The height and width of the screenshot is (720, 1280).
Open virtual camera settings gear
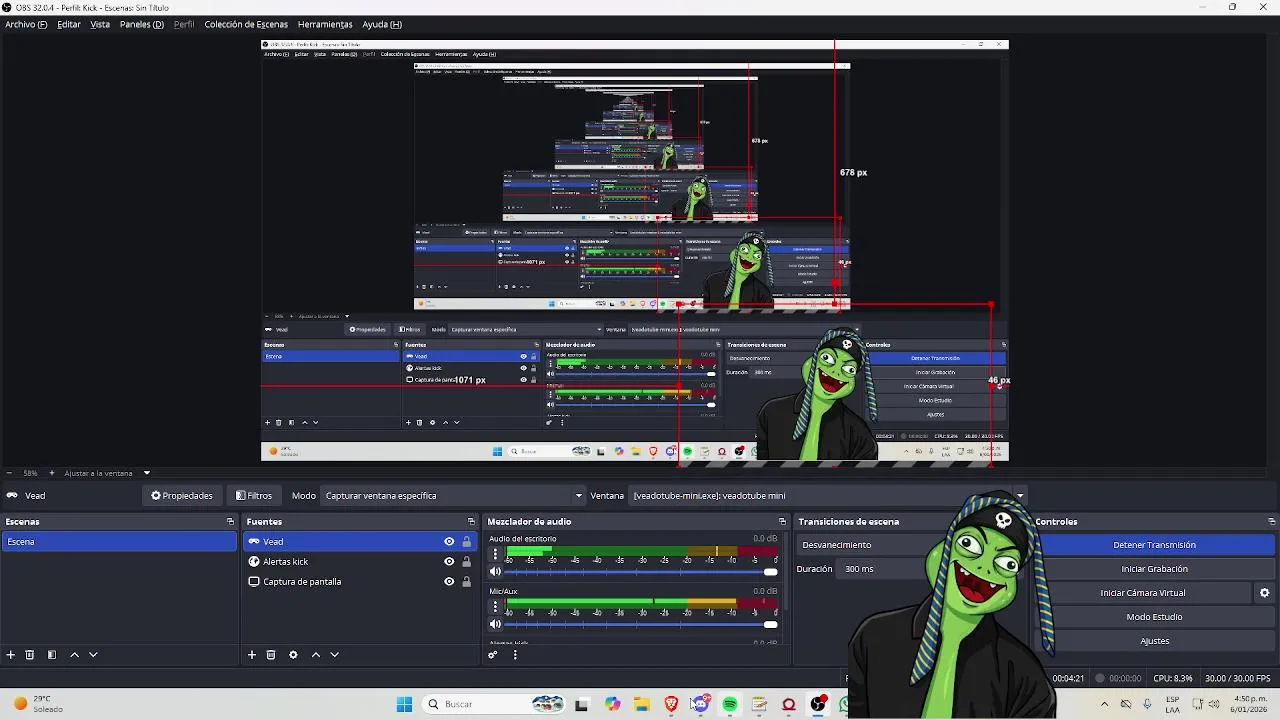pos(1264,593)
